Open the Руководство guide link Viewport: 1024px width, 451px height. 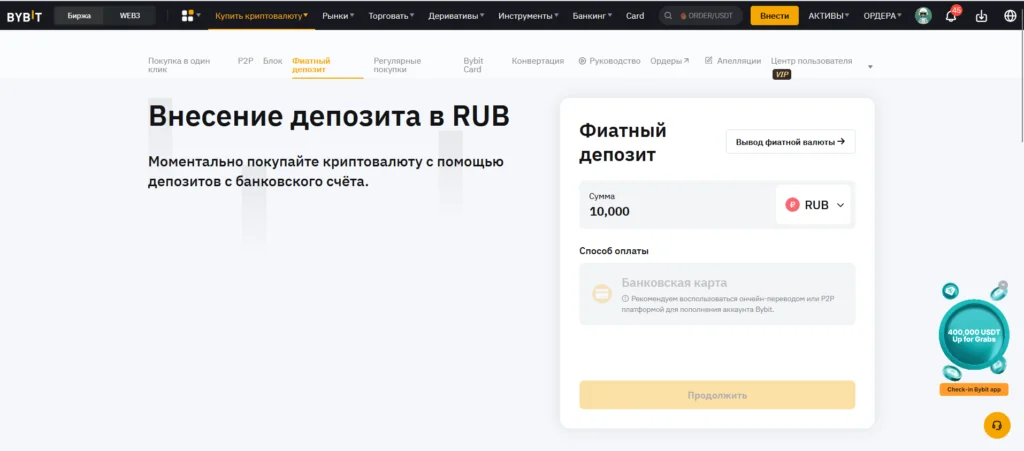[609, 61]
